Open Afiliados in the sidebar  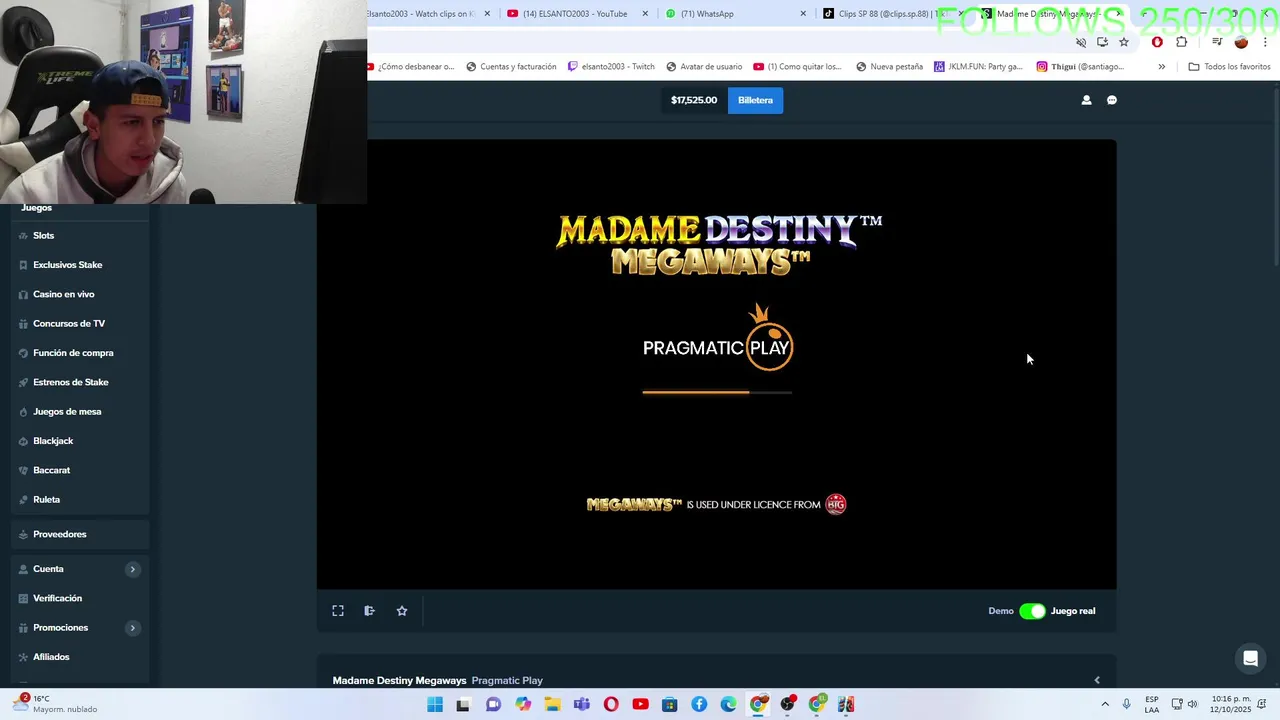click(x=80, y=657)
